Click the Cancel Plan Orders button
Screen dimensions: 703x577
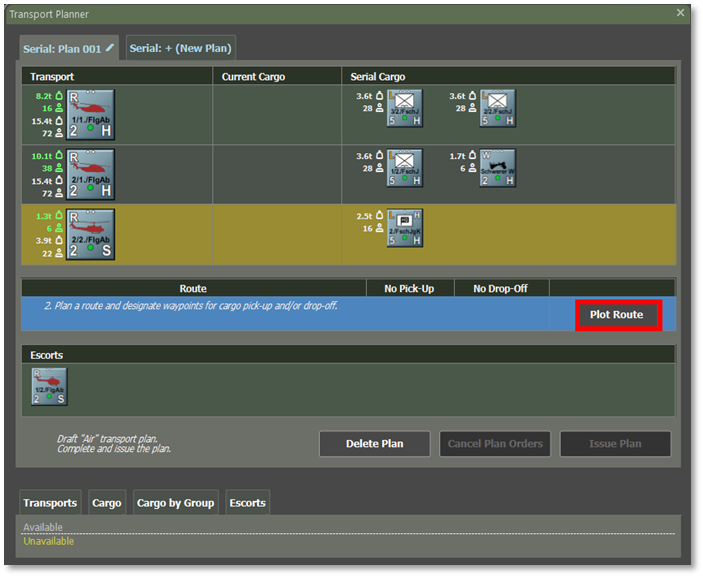[x=494, y=444]
